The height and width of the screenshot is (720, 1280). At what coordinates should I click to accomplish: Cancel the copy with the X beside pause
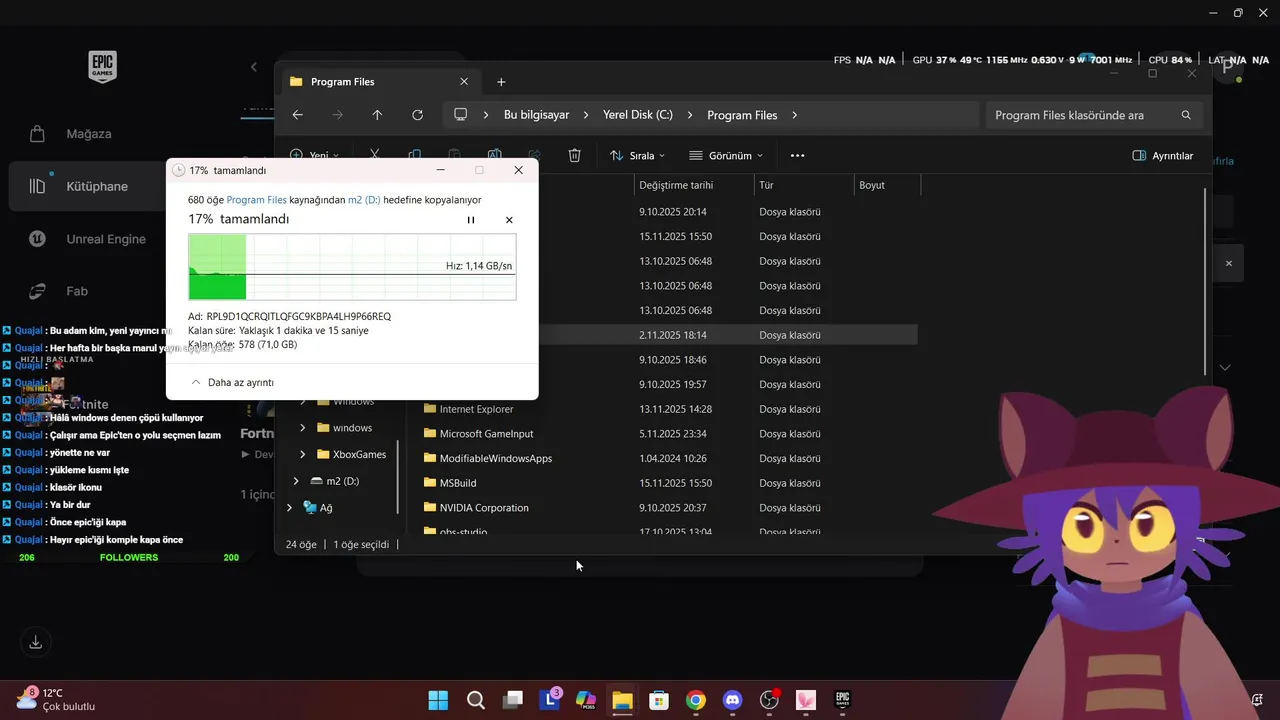[x=509, y=220]
